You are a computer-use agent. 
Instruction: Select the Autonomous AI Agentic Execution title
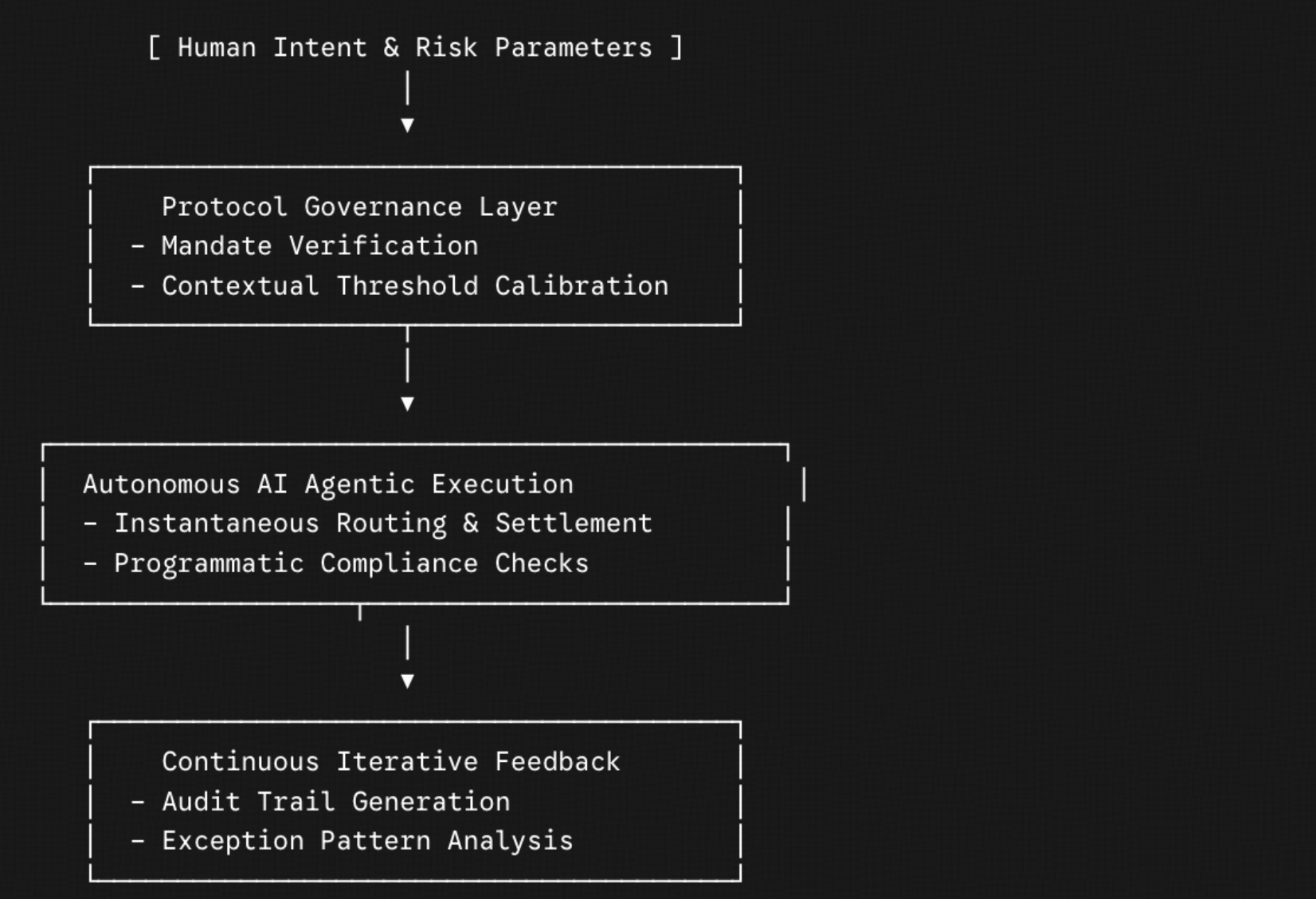[328, 484]
